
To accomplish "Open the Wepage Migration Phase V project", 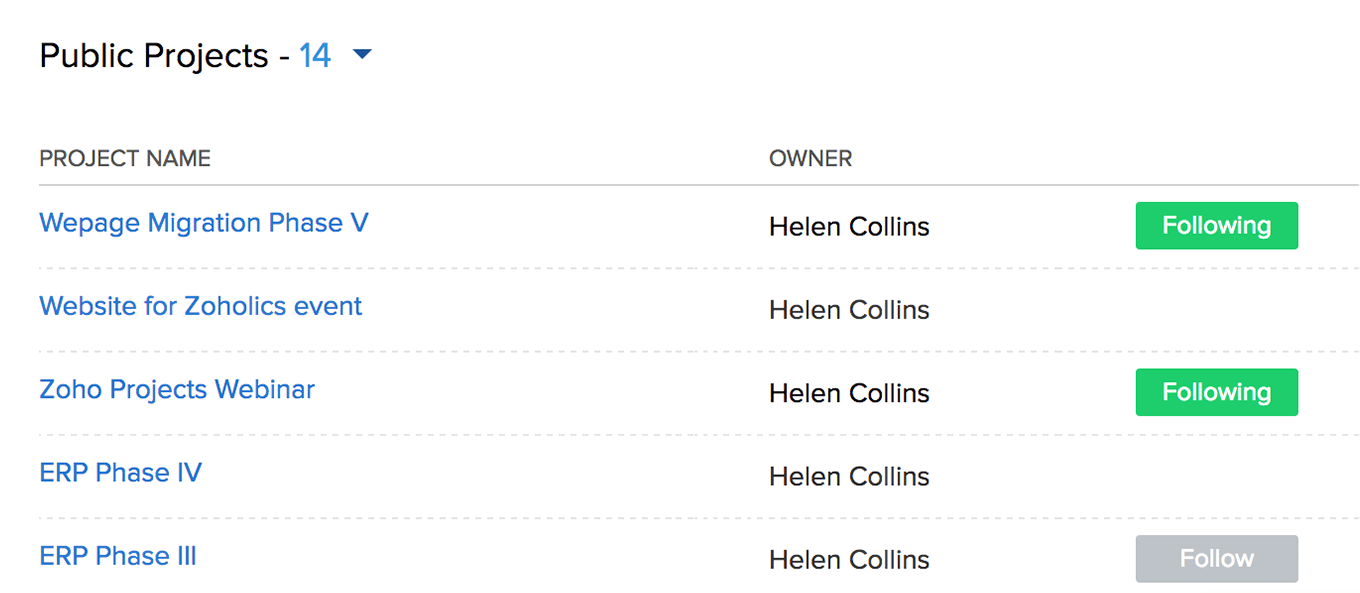I will coord(204,222).
